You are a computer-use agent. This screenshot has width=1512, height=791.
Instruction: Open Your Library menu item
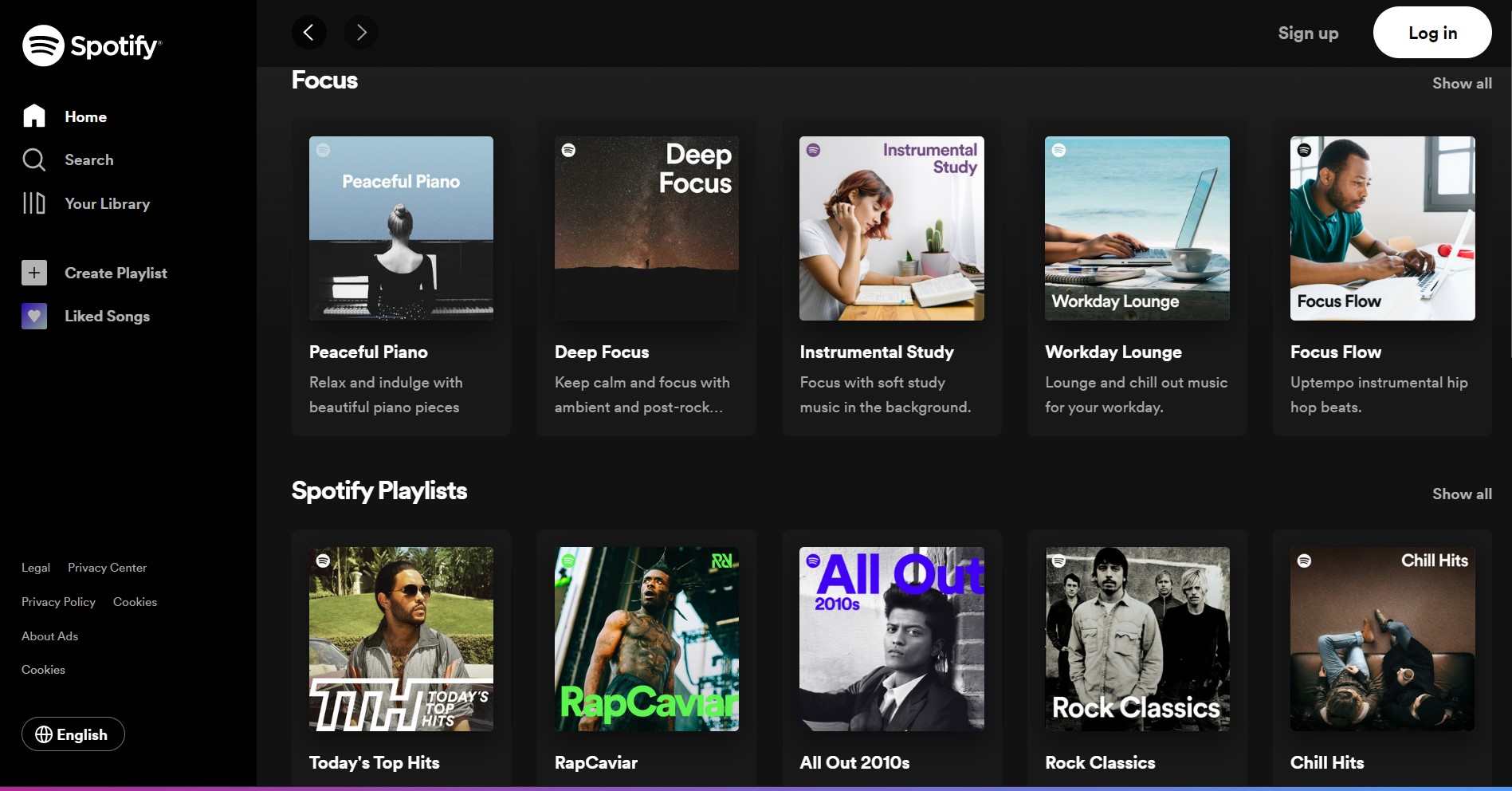[108, 203]
